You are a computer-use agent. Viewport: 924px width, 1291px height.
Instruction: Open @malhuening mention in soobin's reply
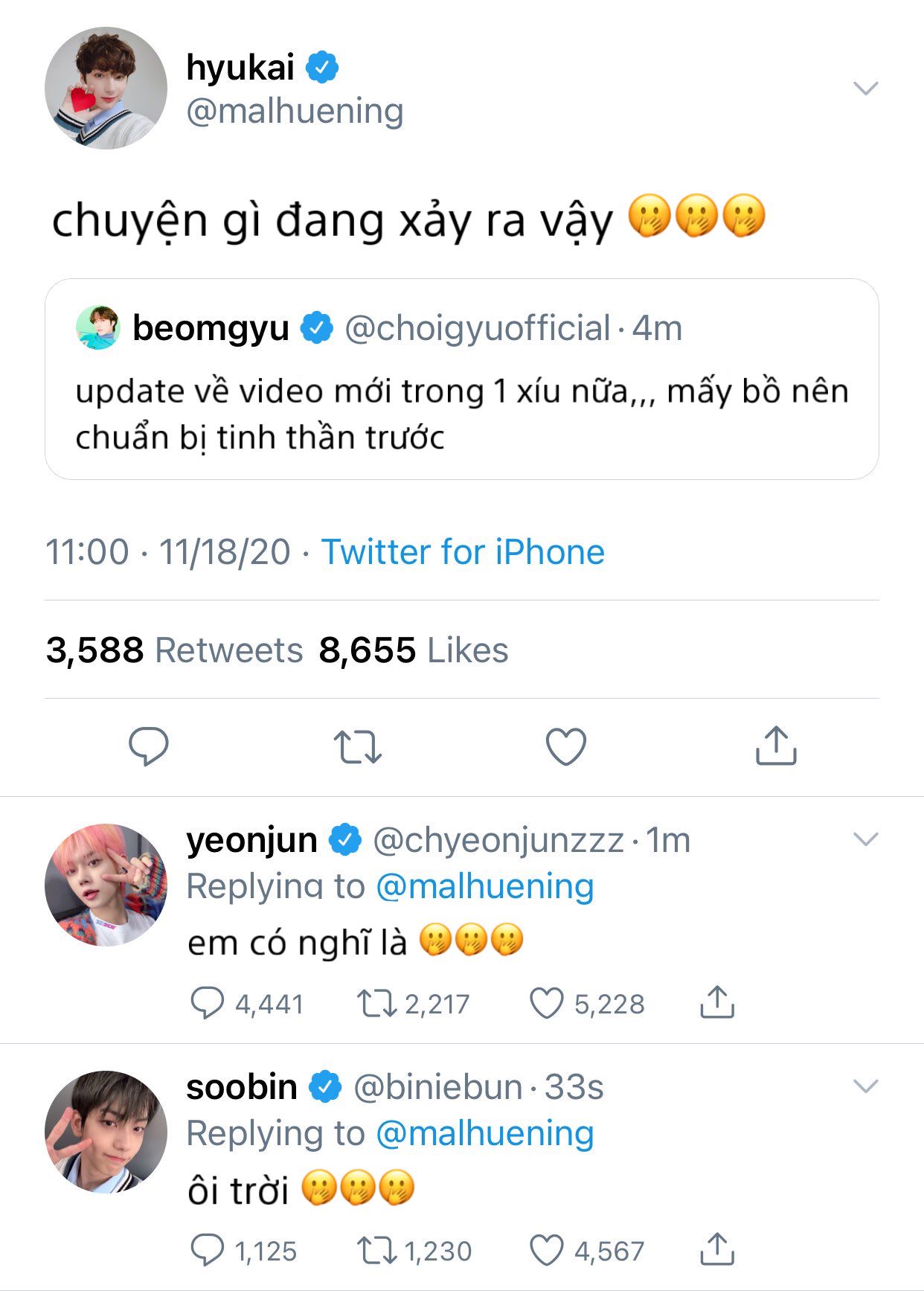(485, 1133)
